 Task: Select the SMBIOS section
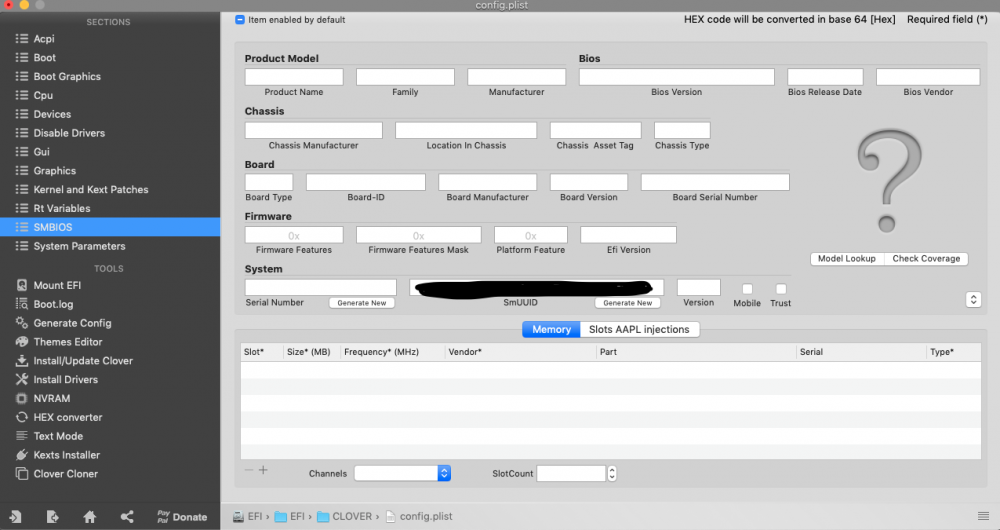pyautogui.click(x=110, y=227)
